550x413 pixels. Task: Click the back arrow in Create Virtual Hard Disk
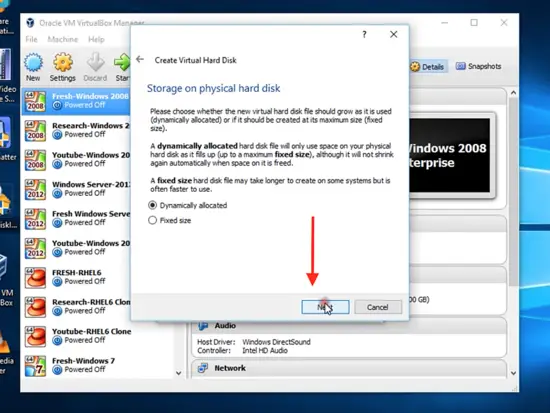click(x=140, y=59)
